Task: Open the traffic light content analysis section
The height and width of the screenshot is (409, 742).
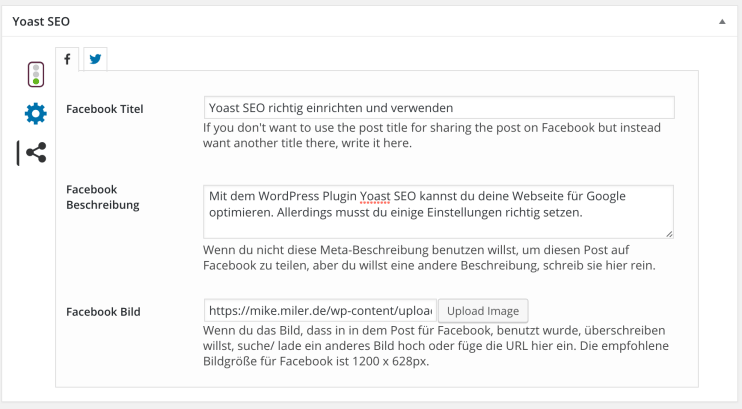Action: (x=36, y=74)
